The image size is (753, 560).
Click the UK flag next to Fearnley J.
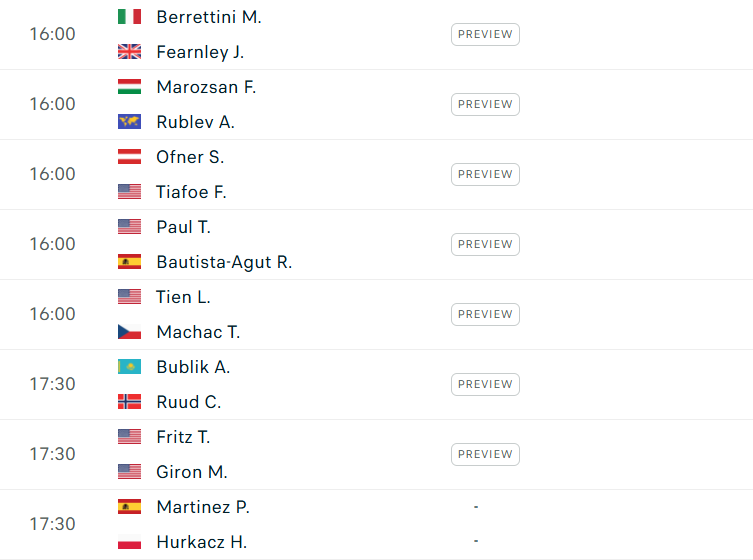pos(129,52)
